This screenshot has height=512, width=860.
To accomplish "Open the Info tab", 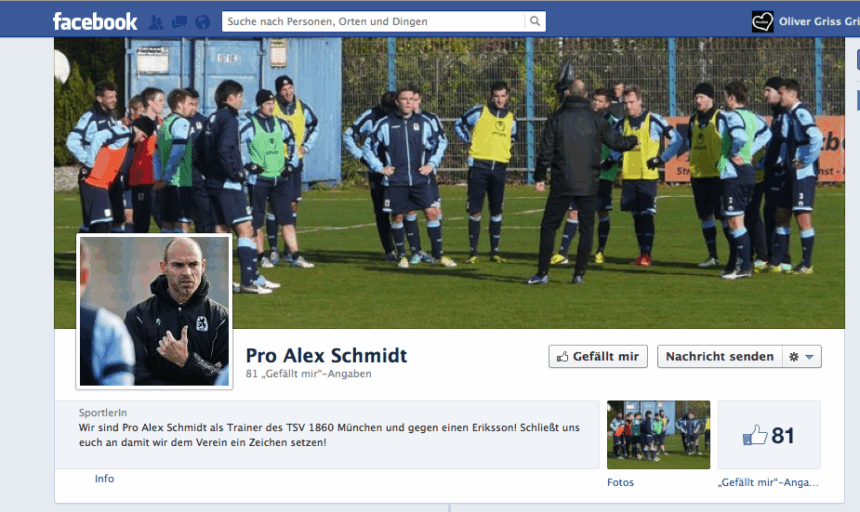I will pyautogui.click(x=104, y=479).
